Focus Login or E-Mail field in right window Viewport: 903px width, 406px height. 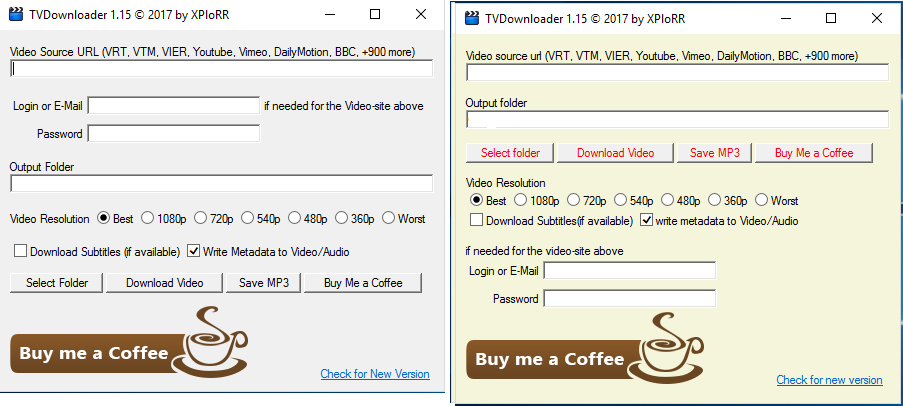point(629,270)
